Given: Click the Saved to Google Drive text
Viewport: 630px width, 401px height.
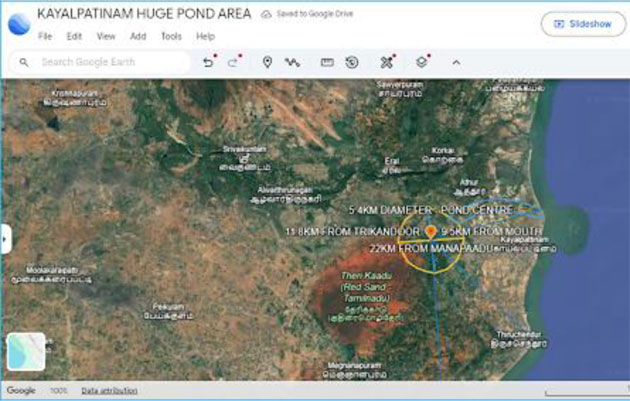Looking at the screenshot, I should click(315, 14).
